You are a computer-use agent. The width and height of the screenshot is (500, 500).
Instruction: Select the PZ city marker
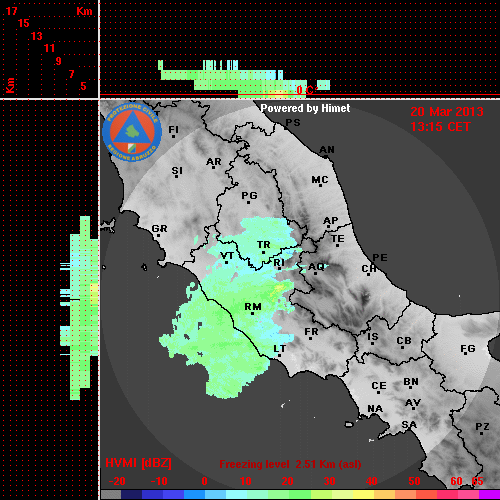click(482, 433)
